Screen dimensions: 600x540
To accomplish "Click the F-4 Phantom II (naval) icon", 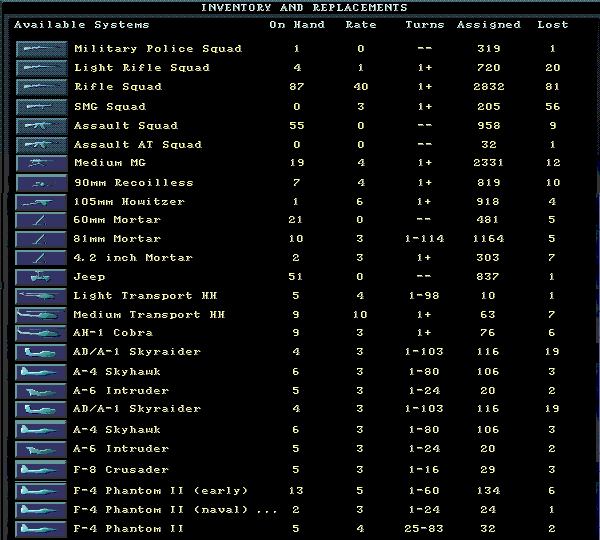I will pos(41,510).
